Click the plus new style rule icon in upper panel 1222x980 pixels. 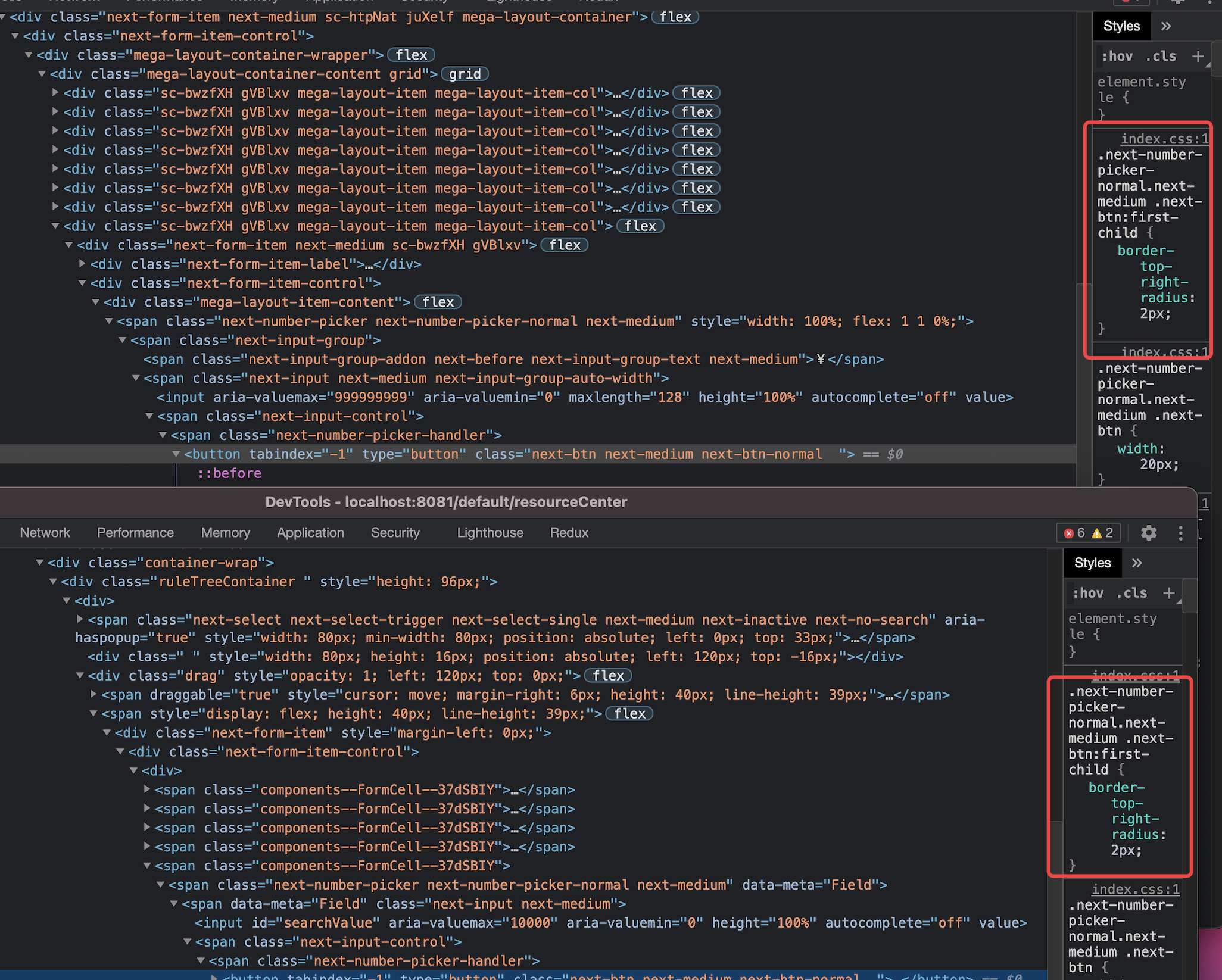pos(1198,57)
